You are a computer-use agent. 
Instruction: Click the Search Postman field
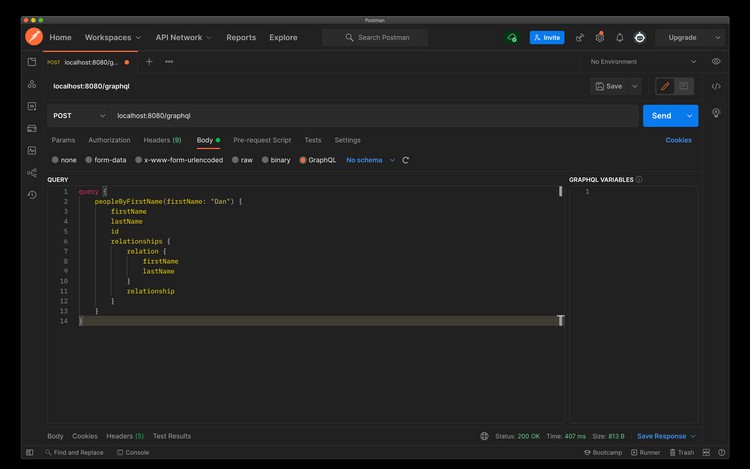[375, 37]
